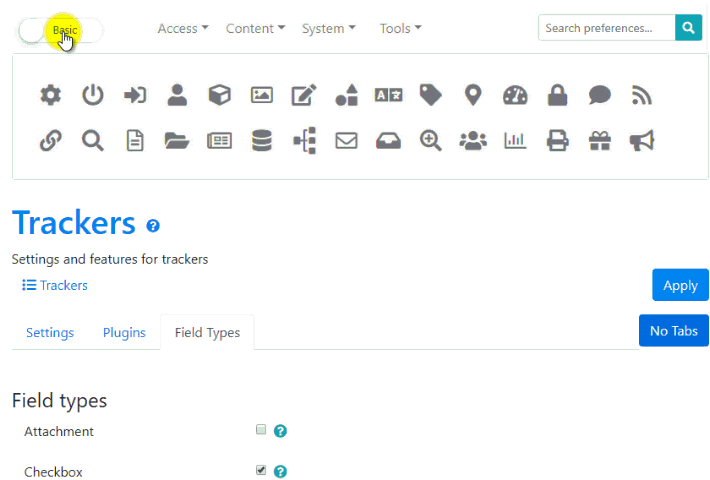Enable the Attachment field type checkbox
710x480 pixels.
coord(261,429)
